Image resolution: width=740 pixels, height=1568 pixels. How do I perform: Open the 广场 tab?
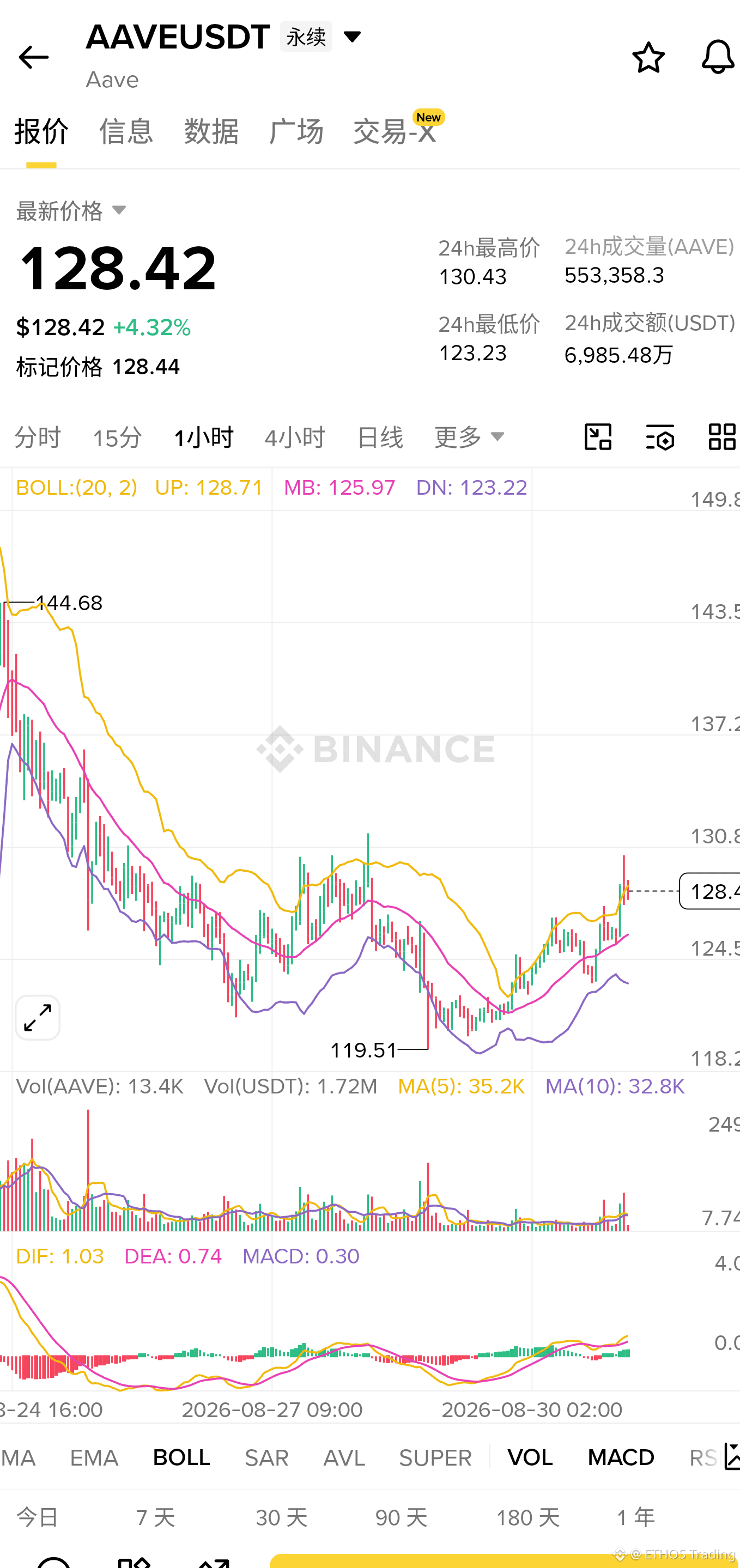tap(296, 131)
